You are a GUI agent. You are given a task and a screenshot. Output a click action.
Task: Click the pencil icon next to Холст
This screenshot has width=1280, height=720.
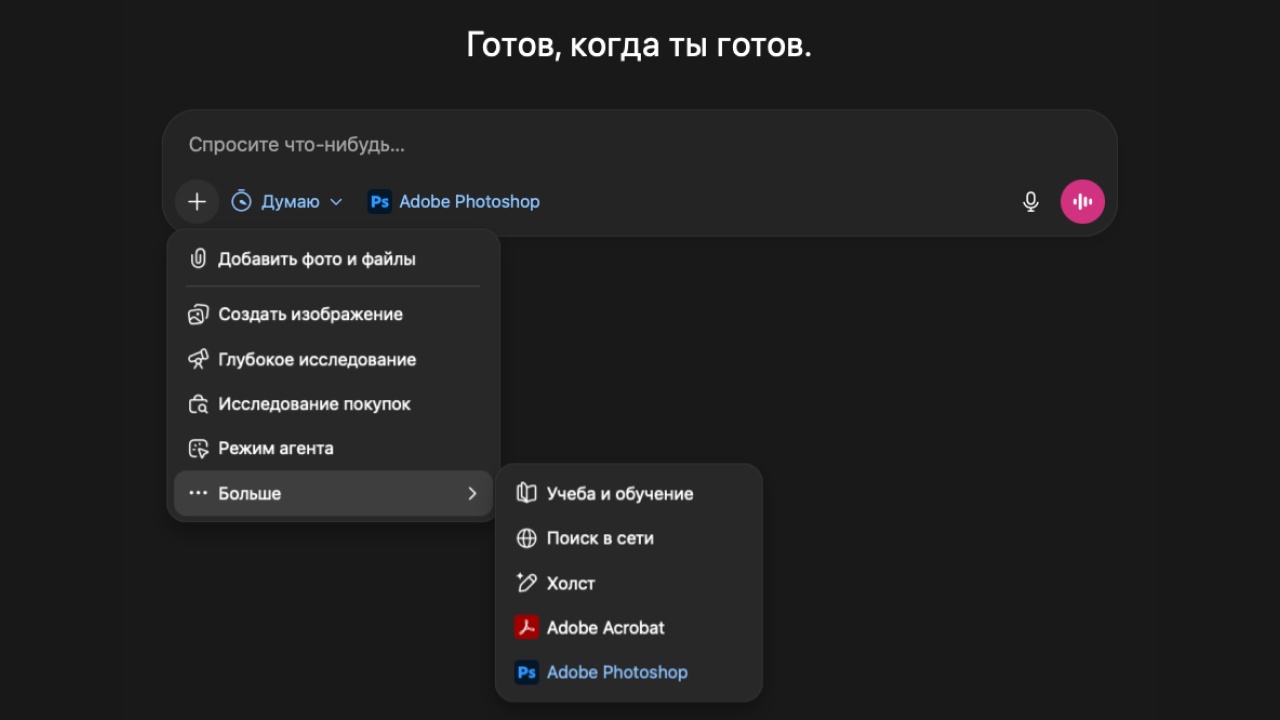click(525, 583)
